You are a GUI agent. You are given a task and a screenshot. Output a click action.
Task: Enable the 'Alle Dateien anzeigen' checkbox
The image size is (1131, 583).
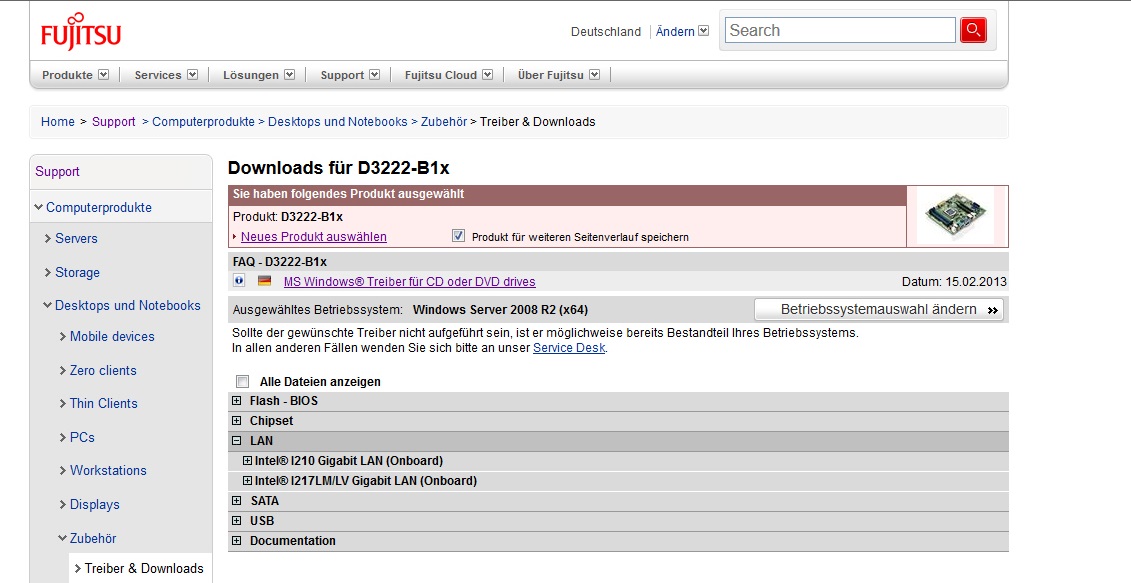click(242, 382)
